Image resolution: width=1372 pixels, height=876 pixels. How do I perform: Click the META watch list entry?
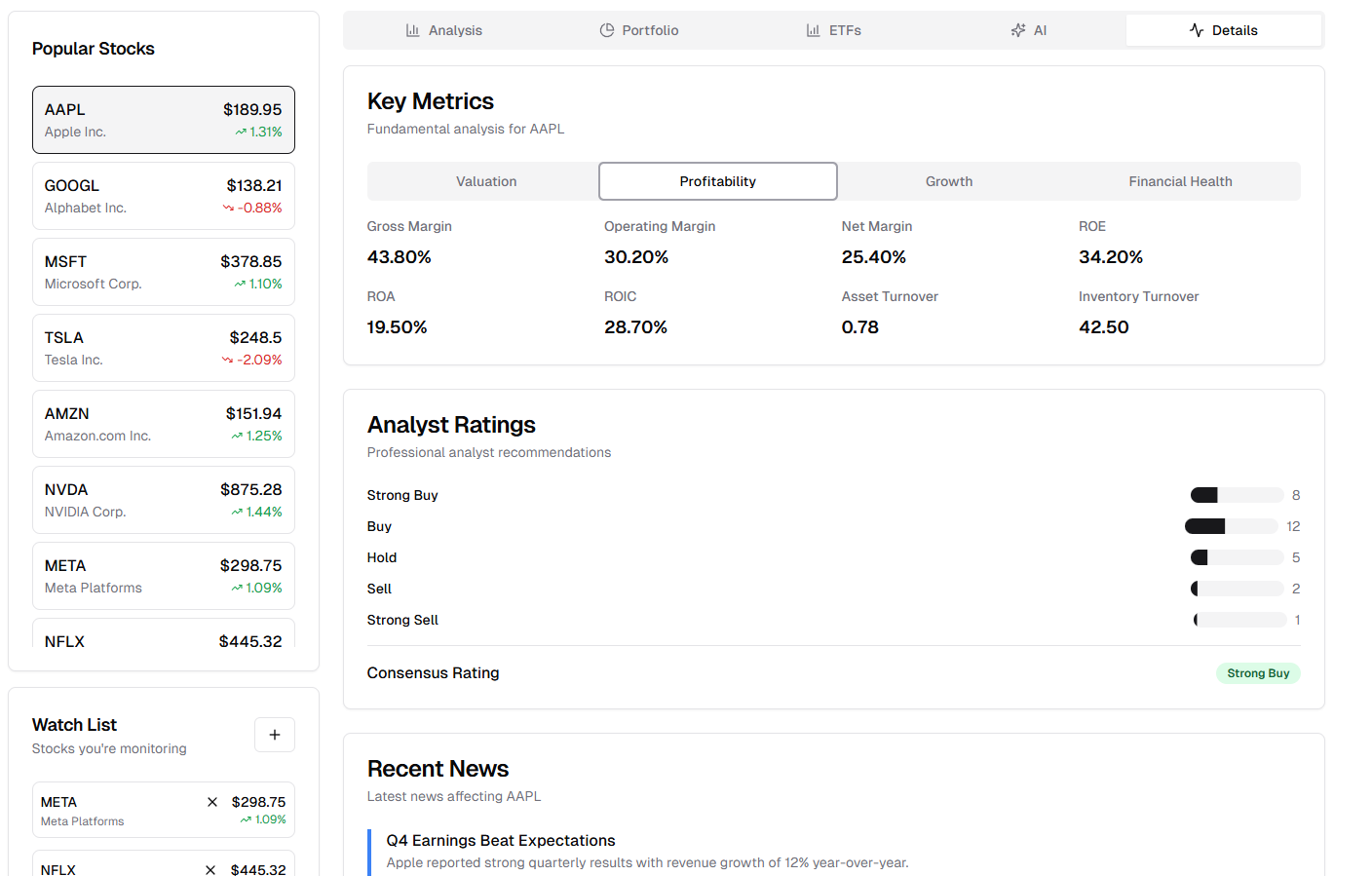164,810
